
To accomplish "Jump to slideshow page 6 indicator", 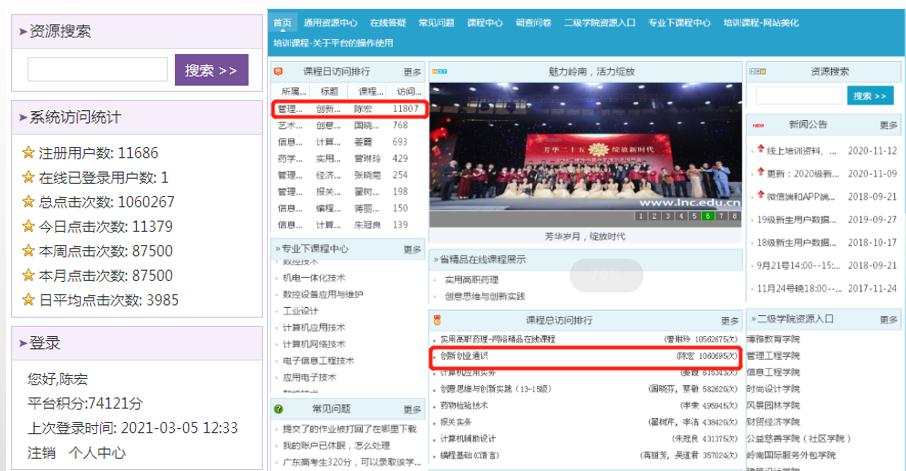I will 708,216.
